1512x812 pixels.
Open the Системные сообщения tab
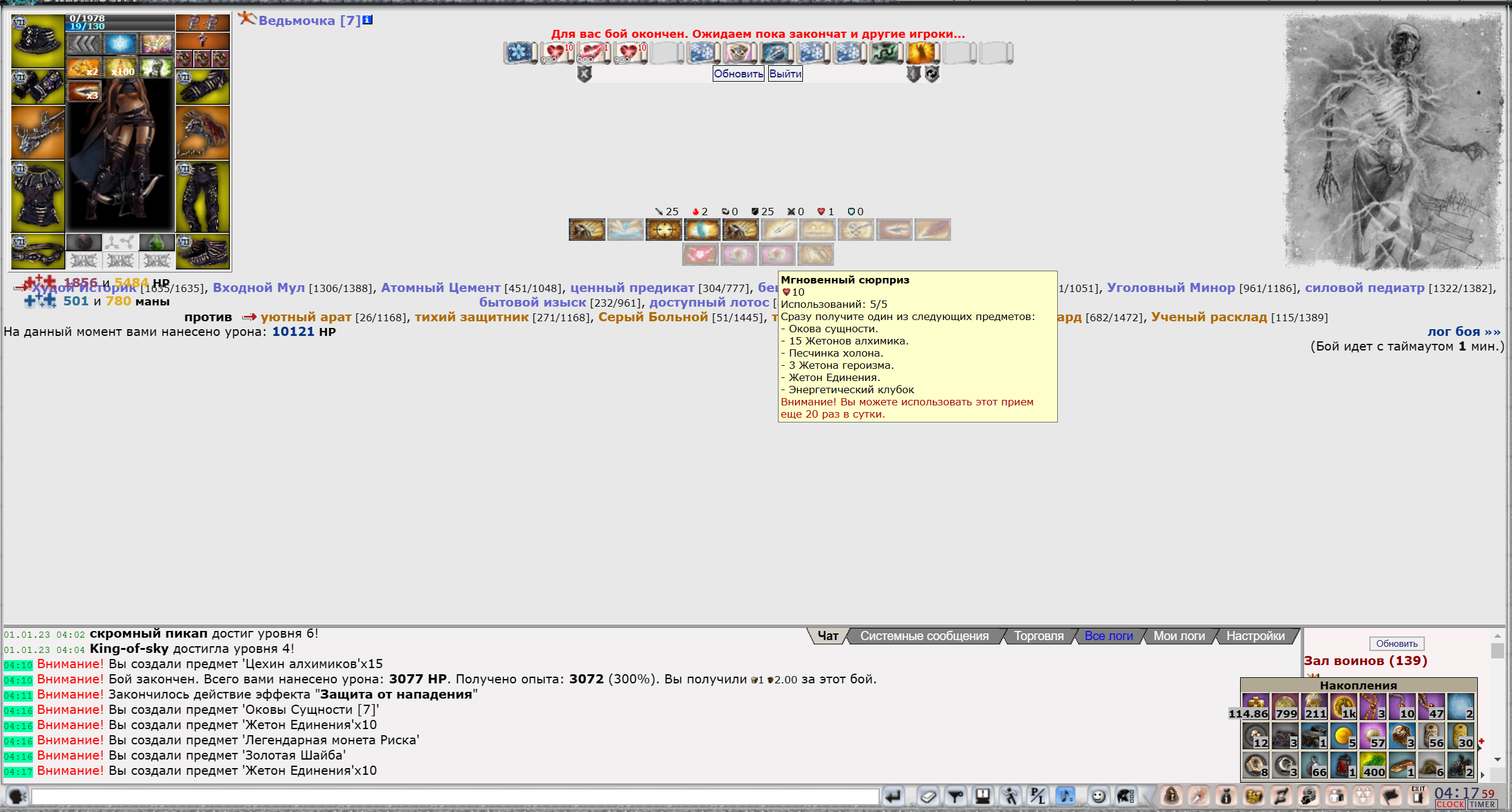click(x=924, y=636)
